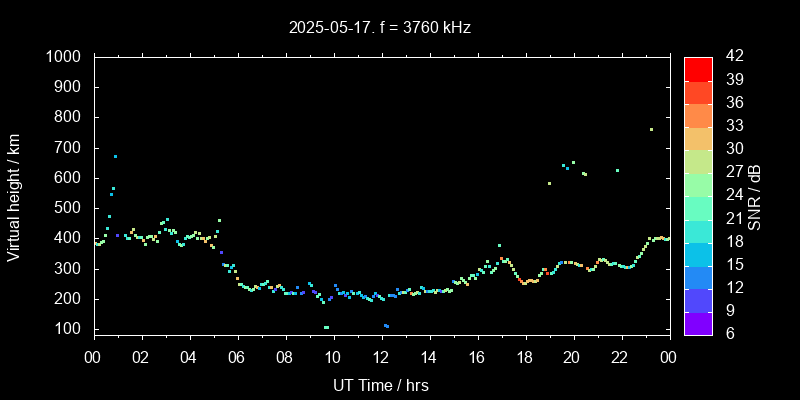Click the 18 tick label on the time axis
The width and height of the screenshot is (800, 400).
pyautogui.click(x=524, y=357)
